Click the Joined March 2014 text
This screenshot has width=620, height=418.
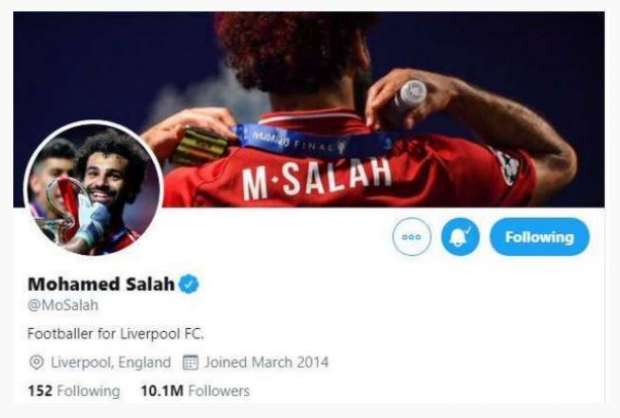[x=266, y=362]
